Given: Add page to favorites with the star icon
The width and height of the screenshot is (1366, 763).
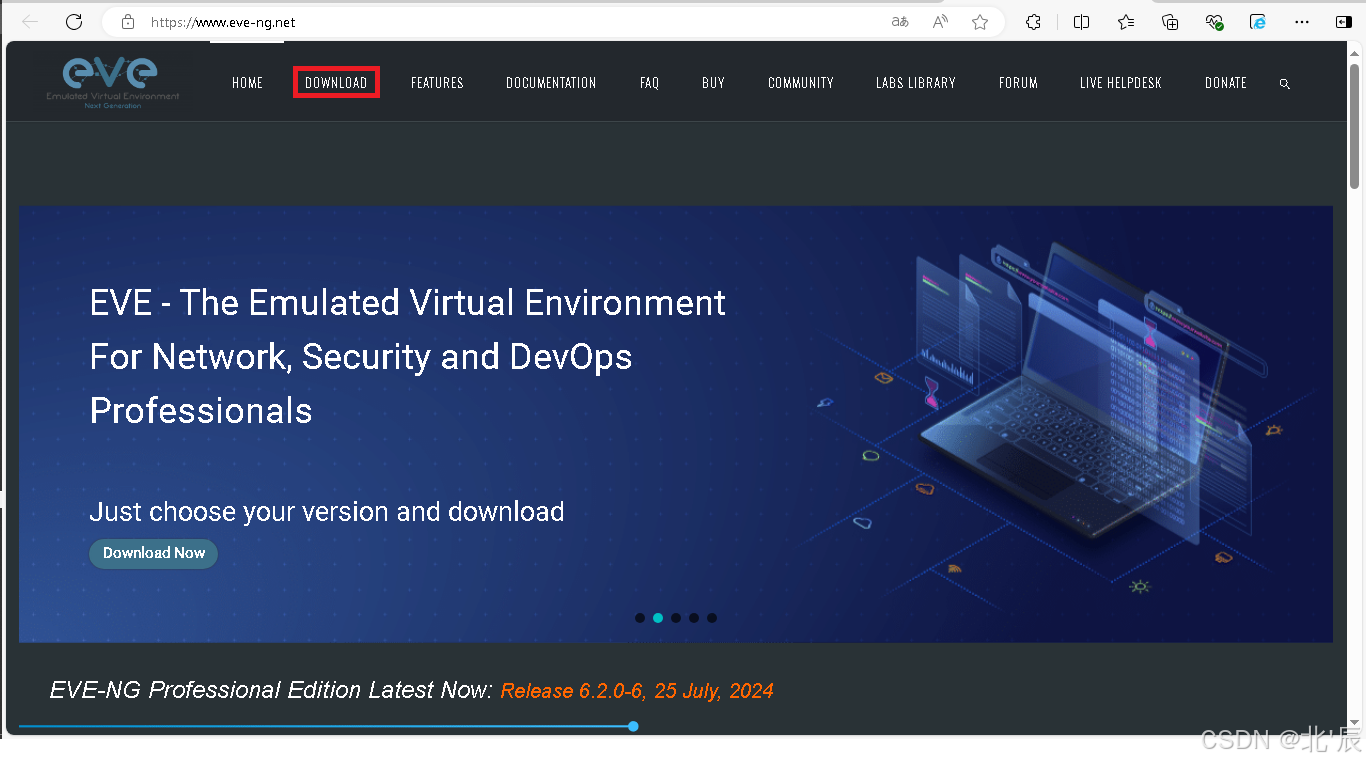Looking at the screenshot, I should click(x=980, y=21).
